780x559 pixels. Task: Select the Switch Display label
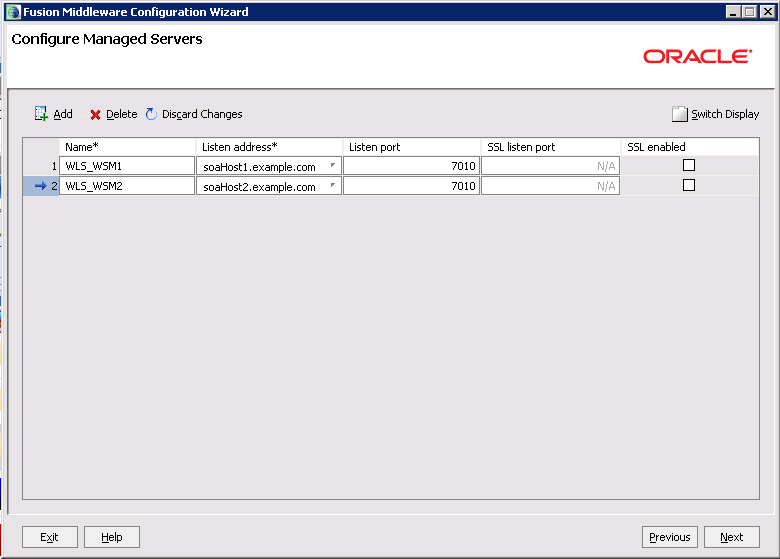725,114
